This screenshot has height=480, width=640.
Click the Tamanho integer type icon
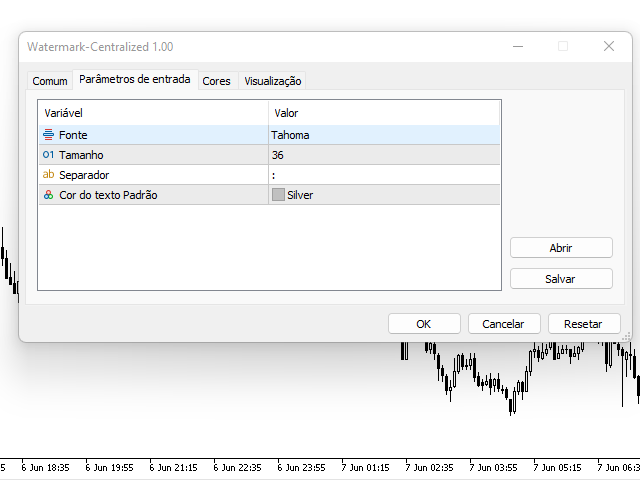click(48, 155)
